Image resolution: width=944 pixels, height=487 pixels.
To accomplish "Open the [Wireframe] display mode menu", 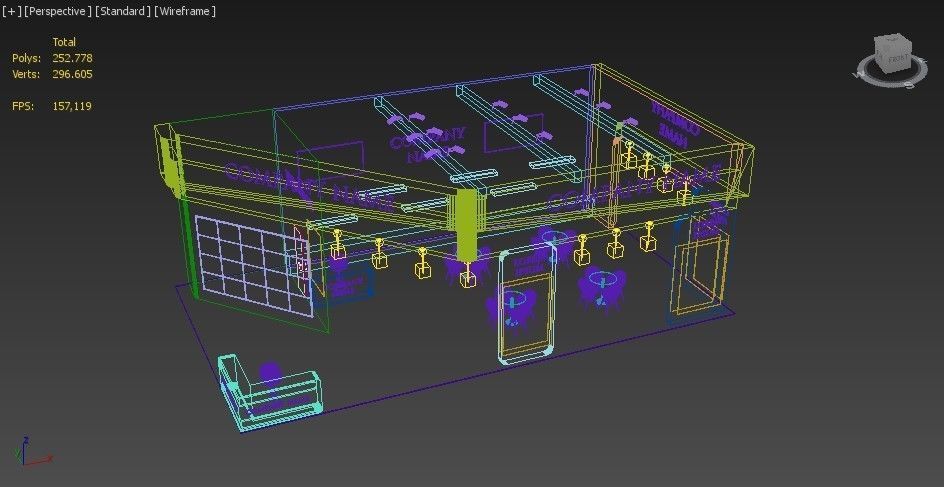I will click(185, 11).
